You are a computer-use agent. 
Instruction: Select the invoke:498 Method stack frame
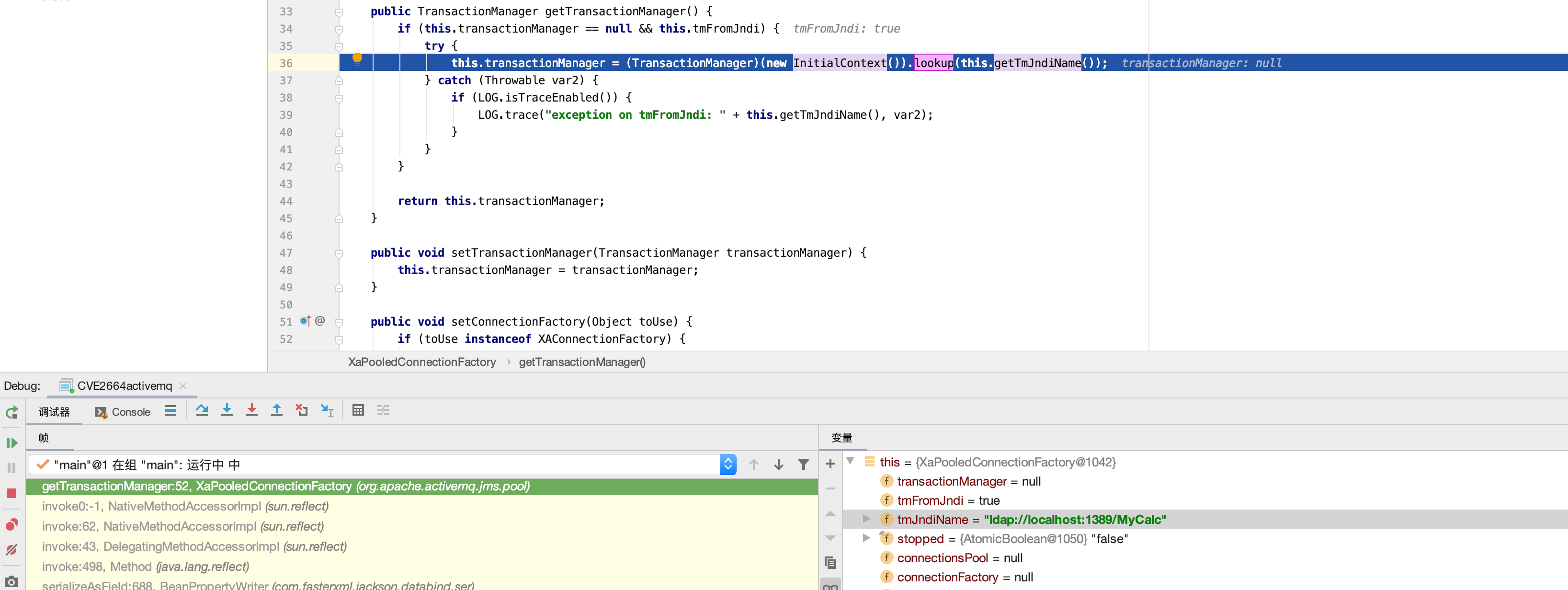coord(145,566)
